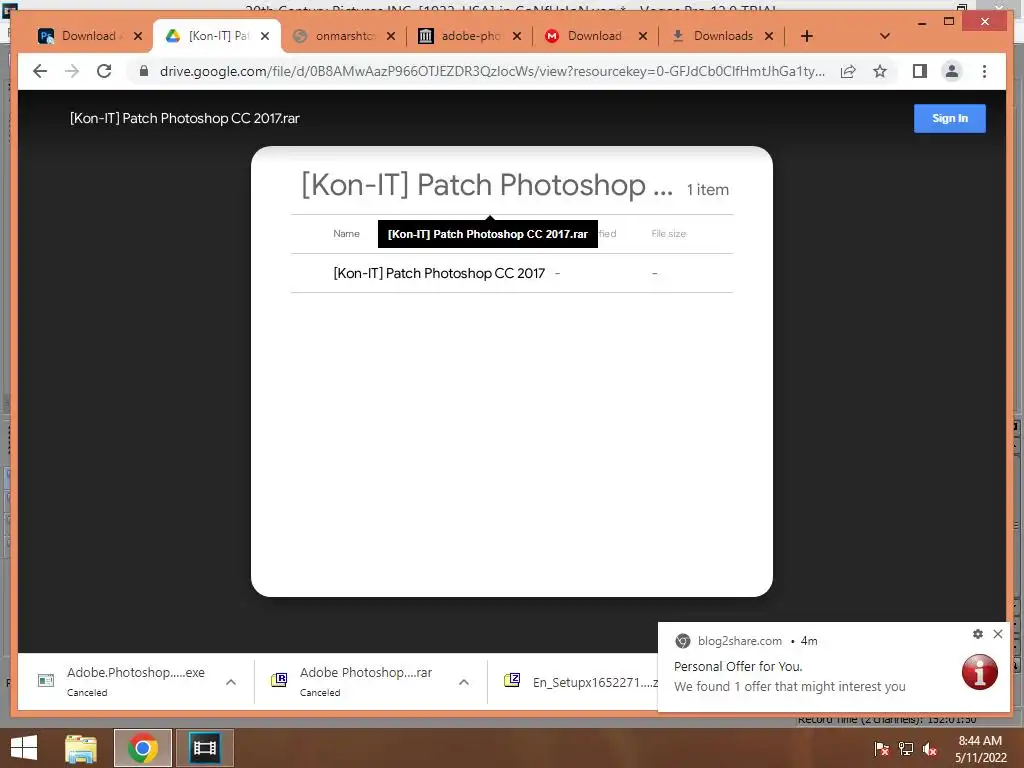Go back using the browser back arrow

[x=40, y=71]
